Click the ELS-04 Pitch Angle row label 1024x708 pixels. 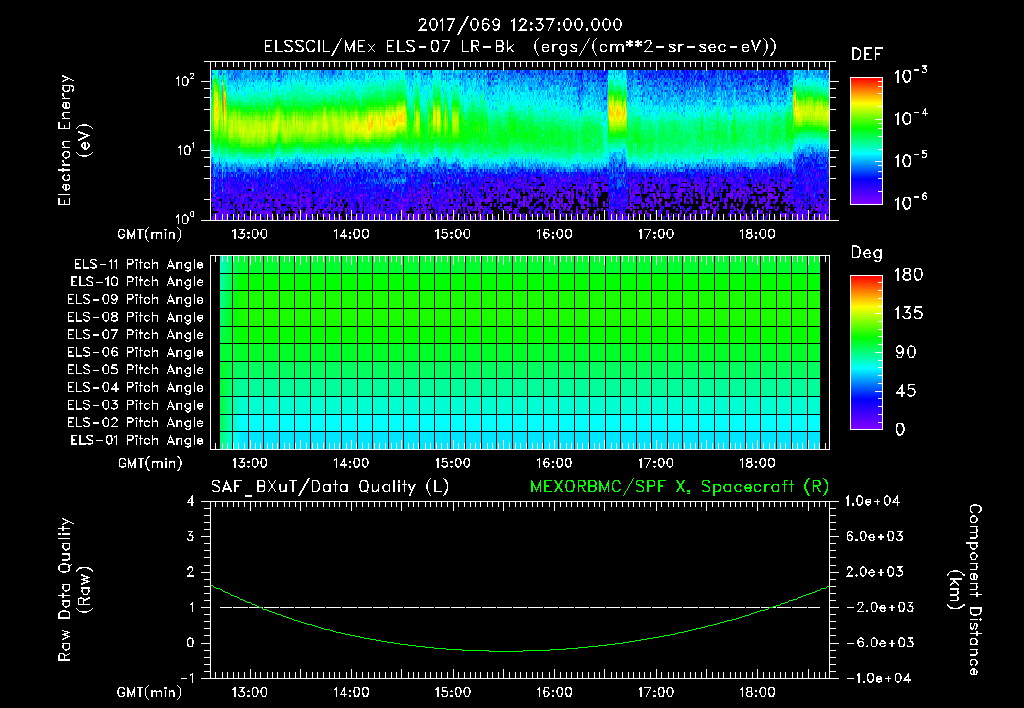(x=136, y=387)
